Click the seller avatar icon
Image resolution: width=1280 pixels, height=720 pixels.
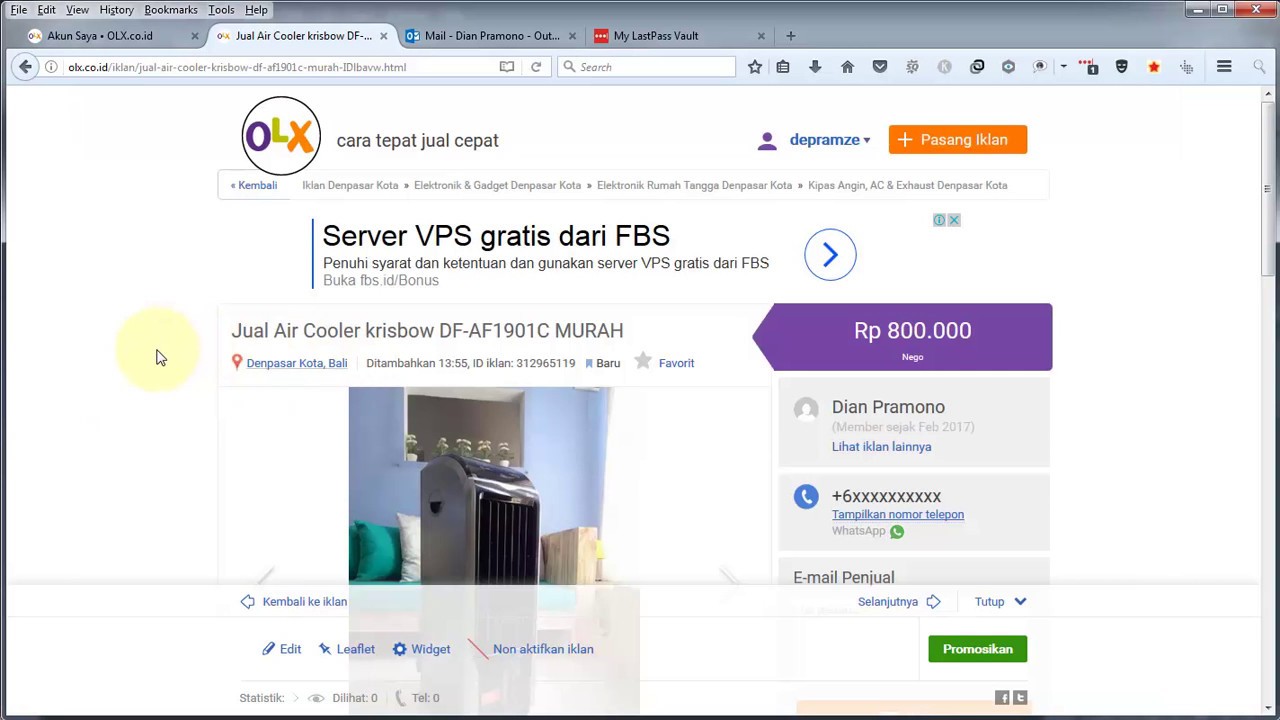[x=806, y=409]
